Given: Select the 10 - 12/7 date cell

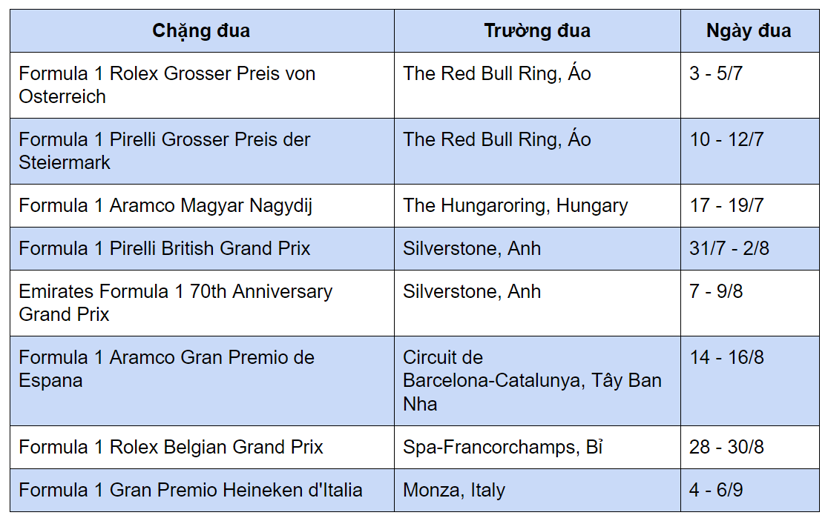Looking at the screenshot, I should (726, 140).
